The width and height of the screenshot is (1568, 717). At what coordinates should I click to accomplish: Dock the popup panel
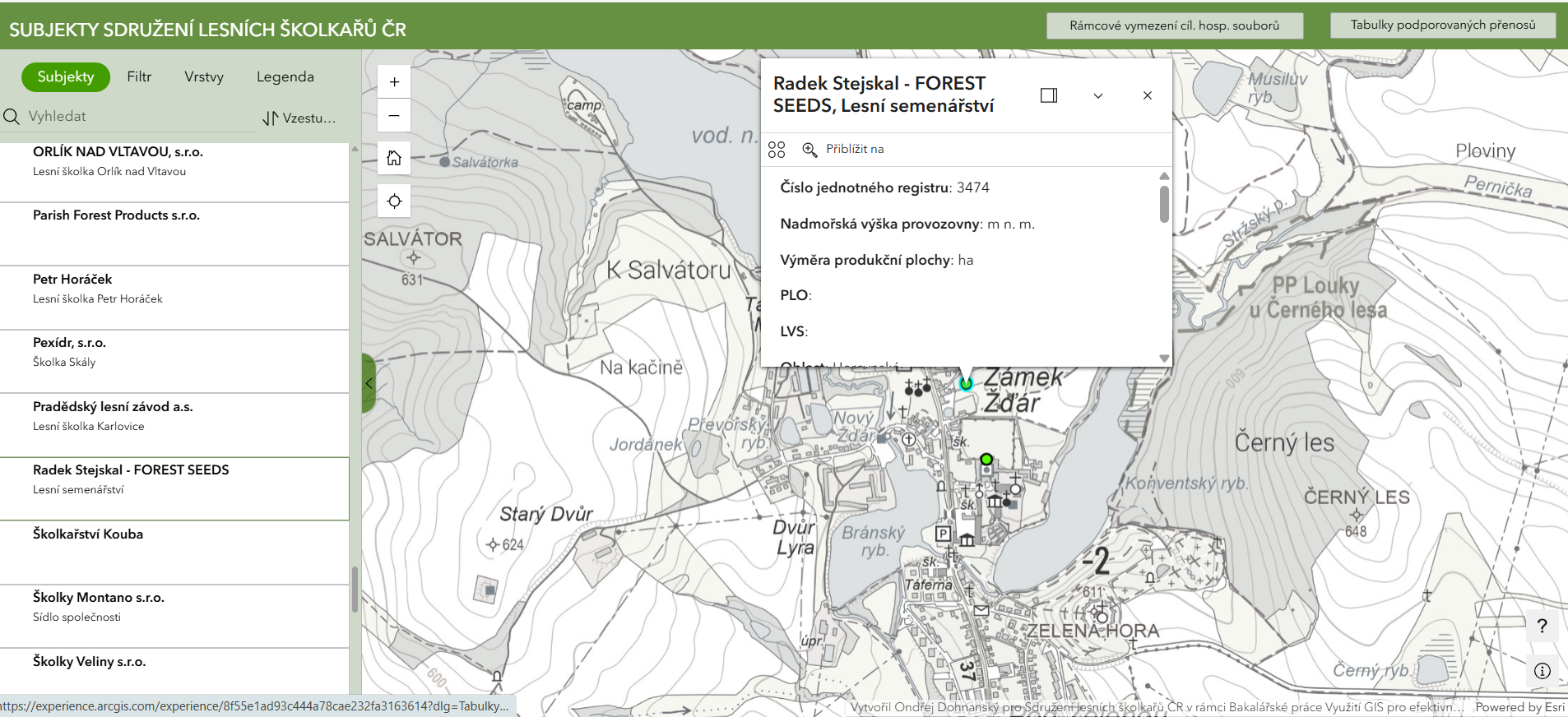coord(1049,95)
